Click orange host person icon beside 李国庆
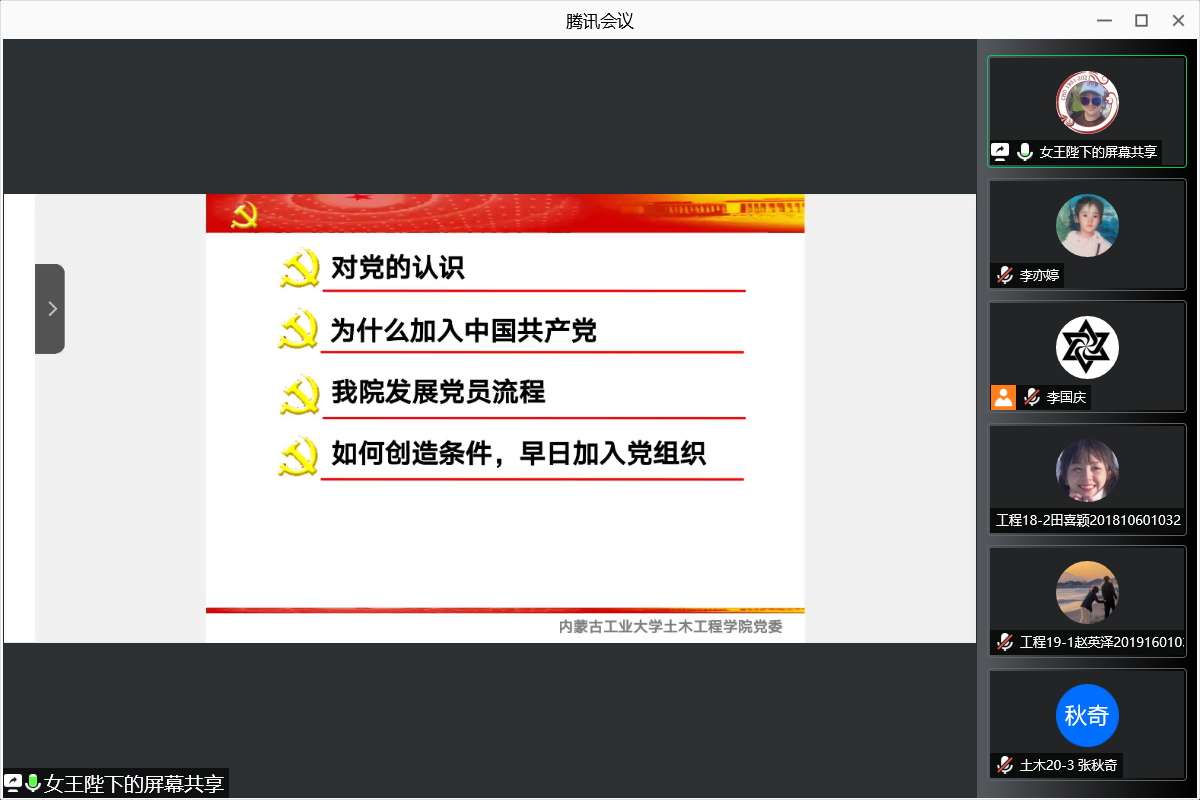The height and width of the screenshot is (800, 1200). tap(1003, 397)
